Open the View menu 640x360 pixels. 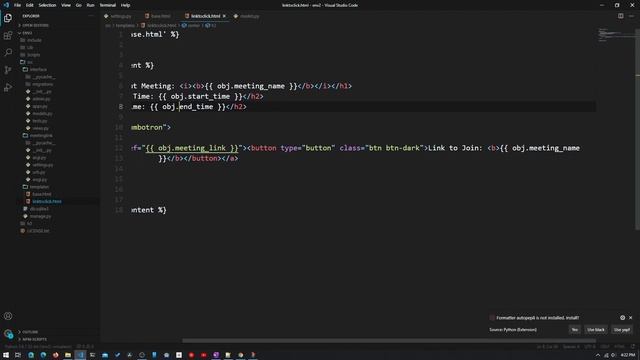[x=66, y=5]
